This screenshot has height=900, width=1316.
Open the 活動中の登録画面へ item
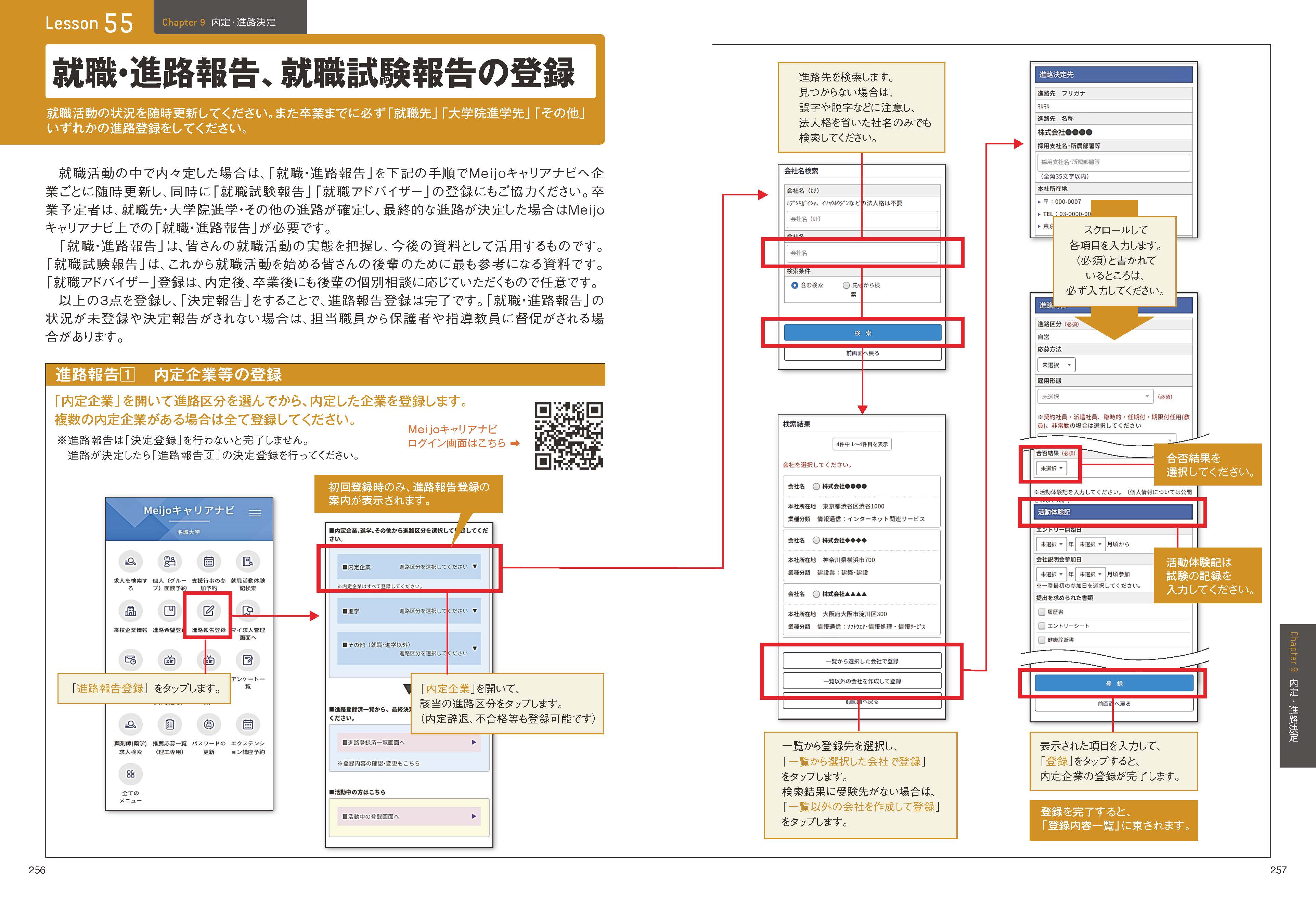[409, 817]
